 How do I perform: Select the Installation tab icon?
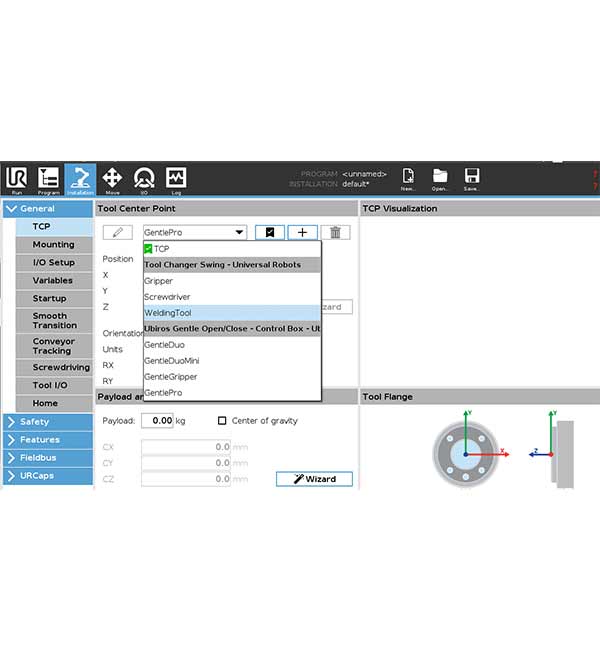click(80, 179)
